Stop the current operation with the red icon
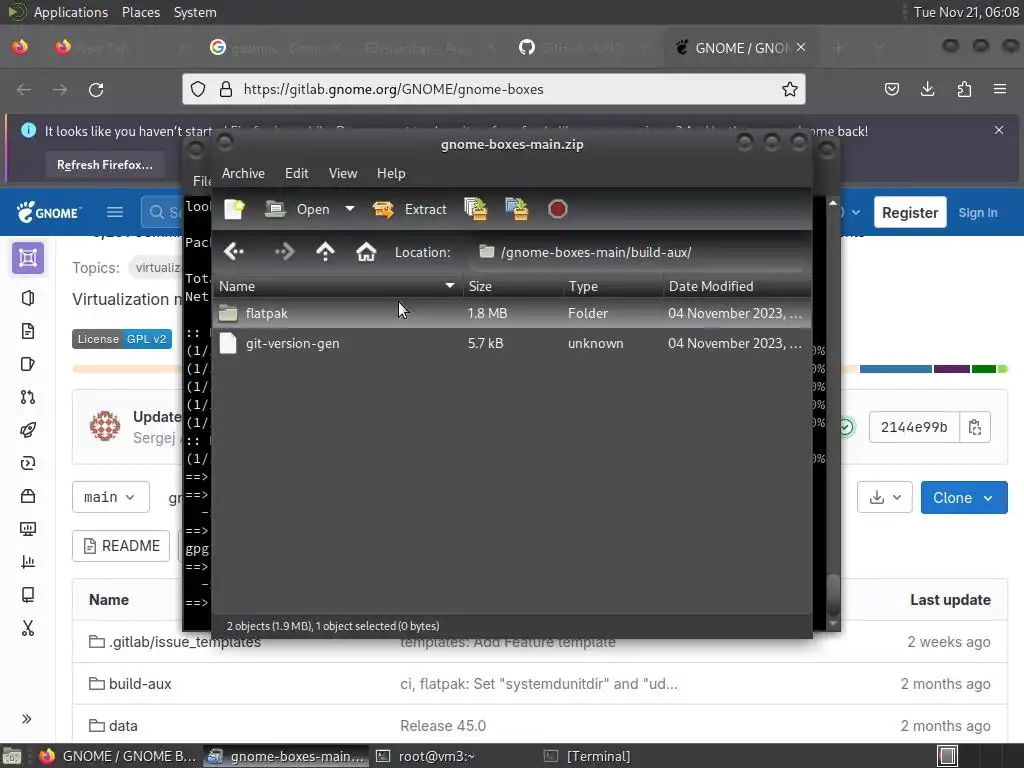Viewport: 1024px width, 768px height. [558, 209]
